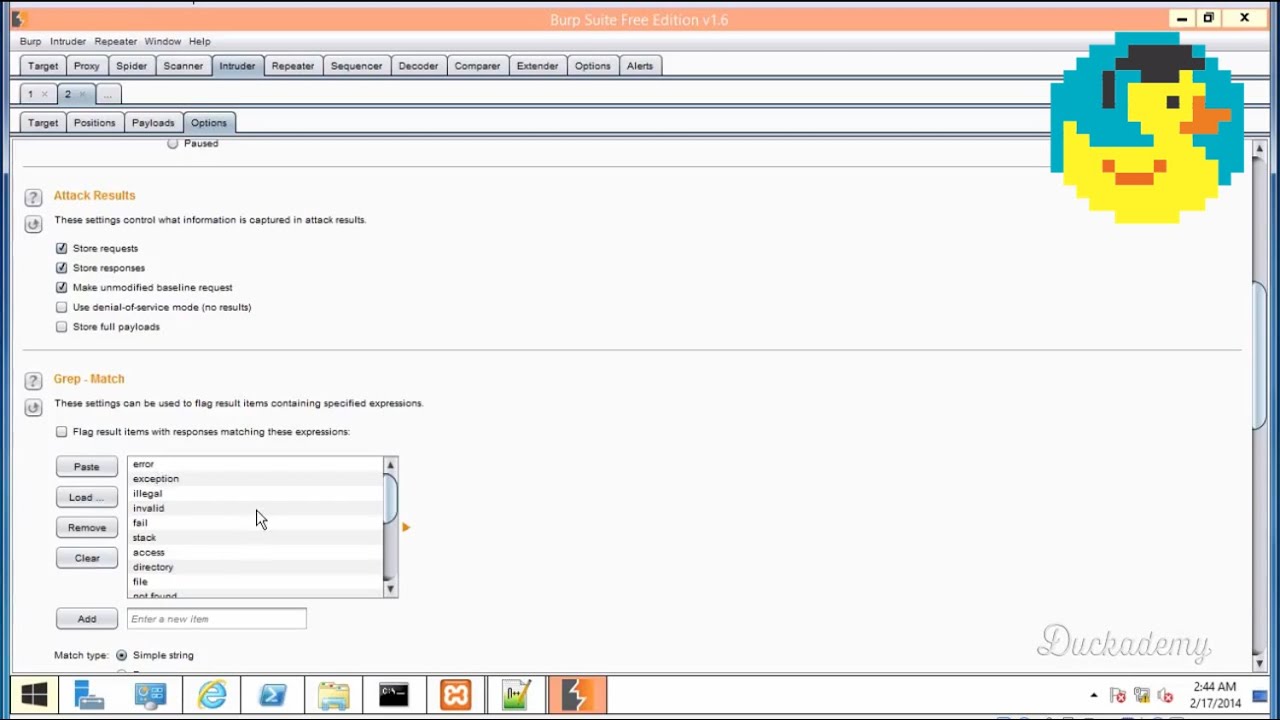Viewport: 1280px width, 720px height.
Task: Click main panel scrollbar down arrow
Action: (1259, 664)
